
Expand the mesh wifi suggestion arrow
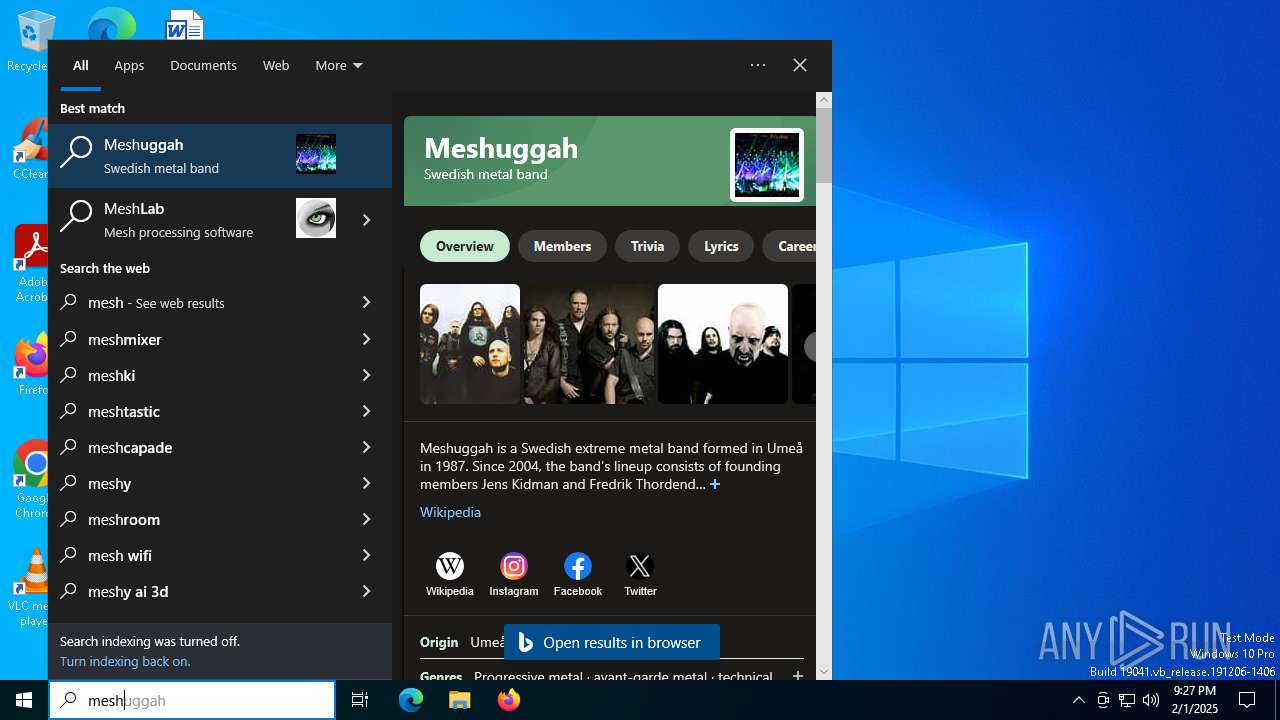point(366,555)
